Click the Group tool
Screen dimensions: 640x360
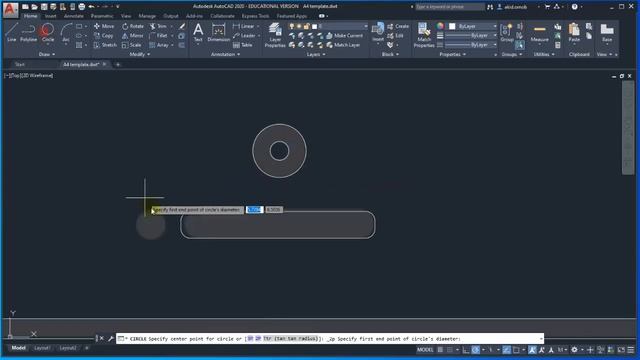(x=507, y=32)
